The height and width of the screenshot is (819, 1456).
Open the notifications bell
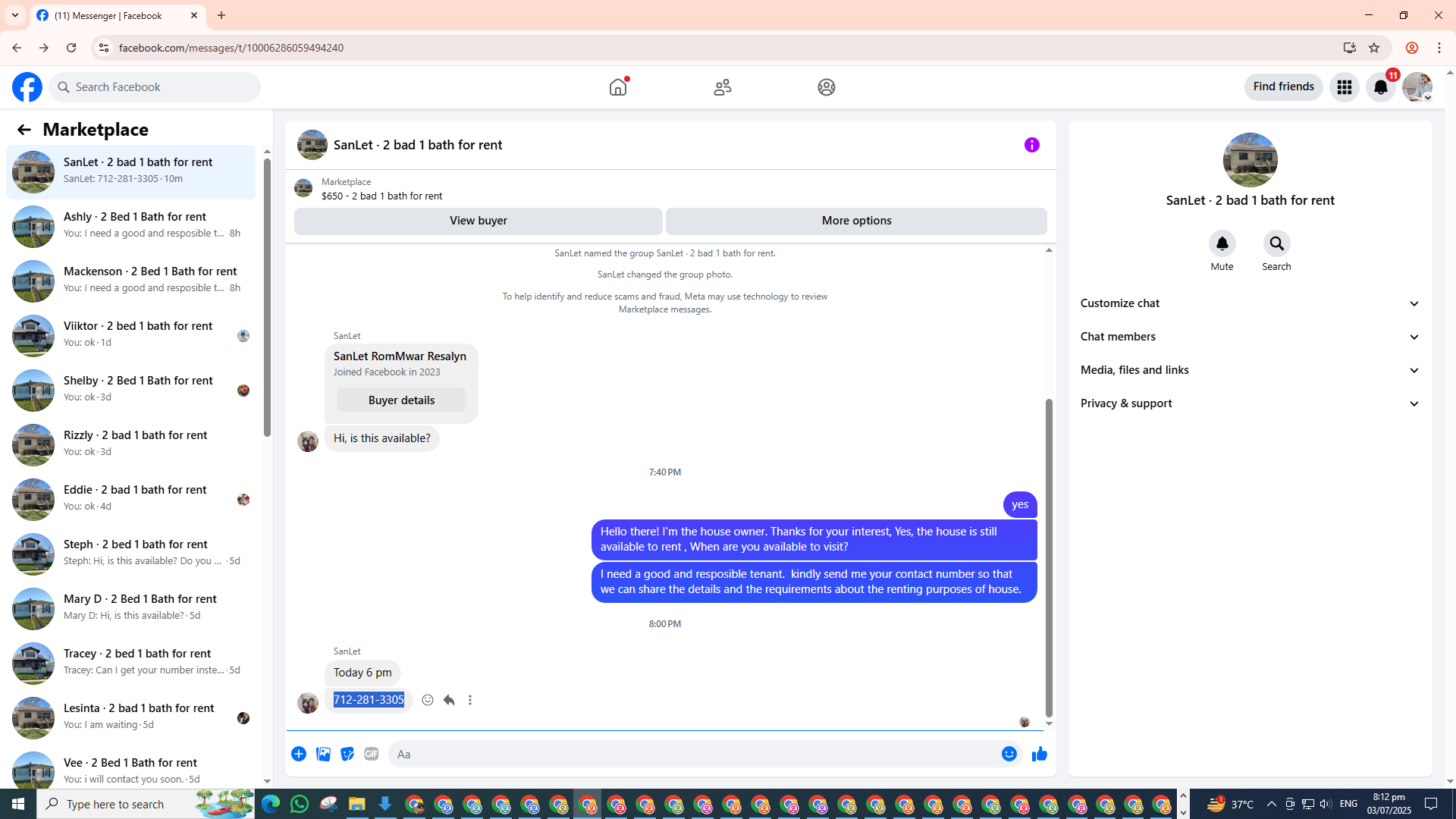pos(1380,87)
